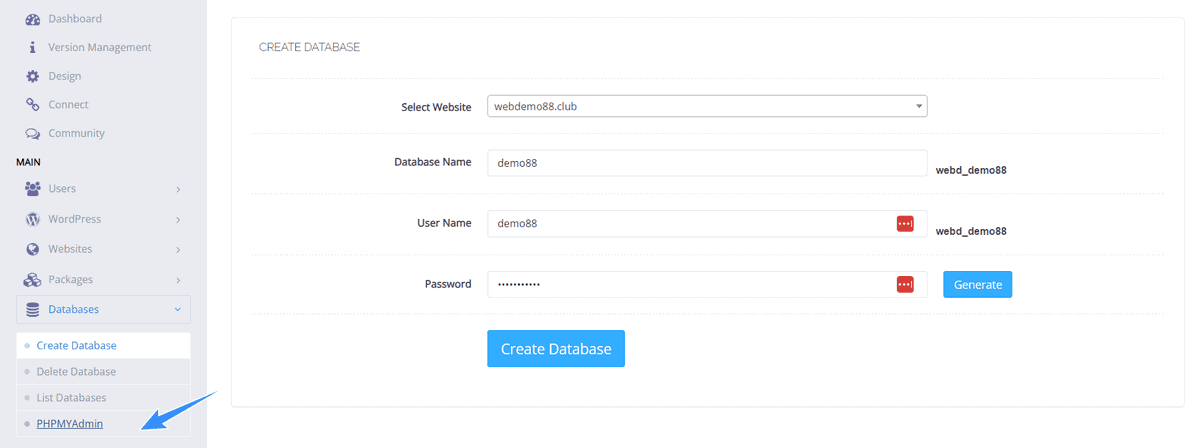Click the MAIN section label
This screenshot has width=1200, height=448.
(x=28, y=161)
